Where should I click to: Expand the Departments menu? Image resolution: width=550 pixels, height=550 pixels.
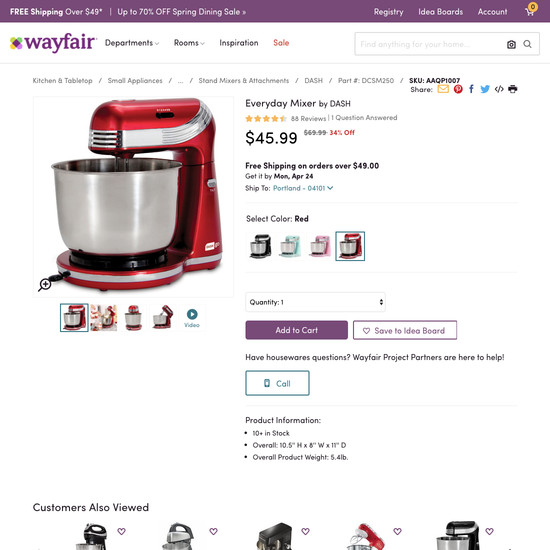[132, 43]
